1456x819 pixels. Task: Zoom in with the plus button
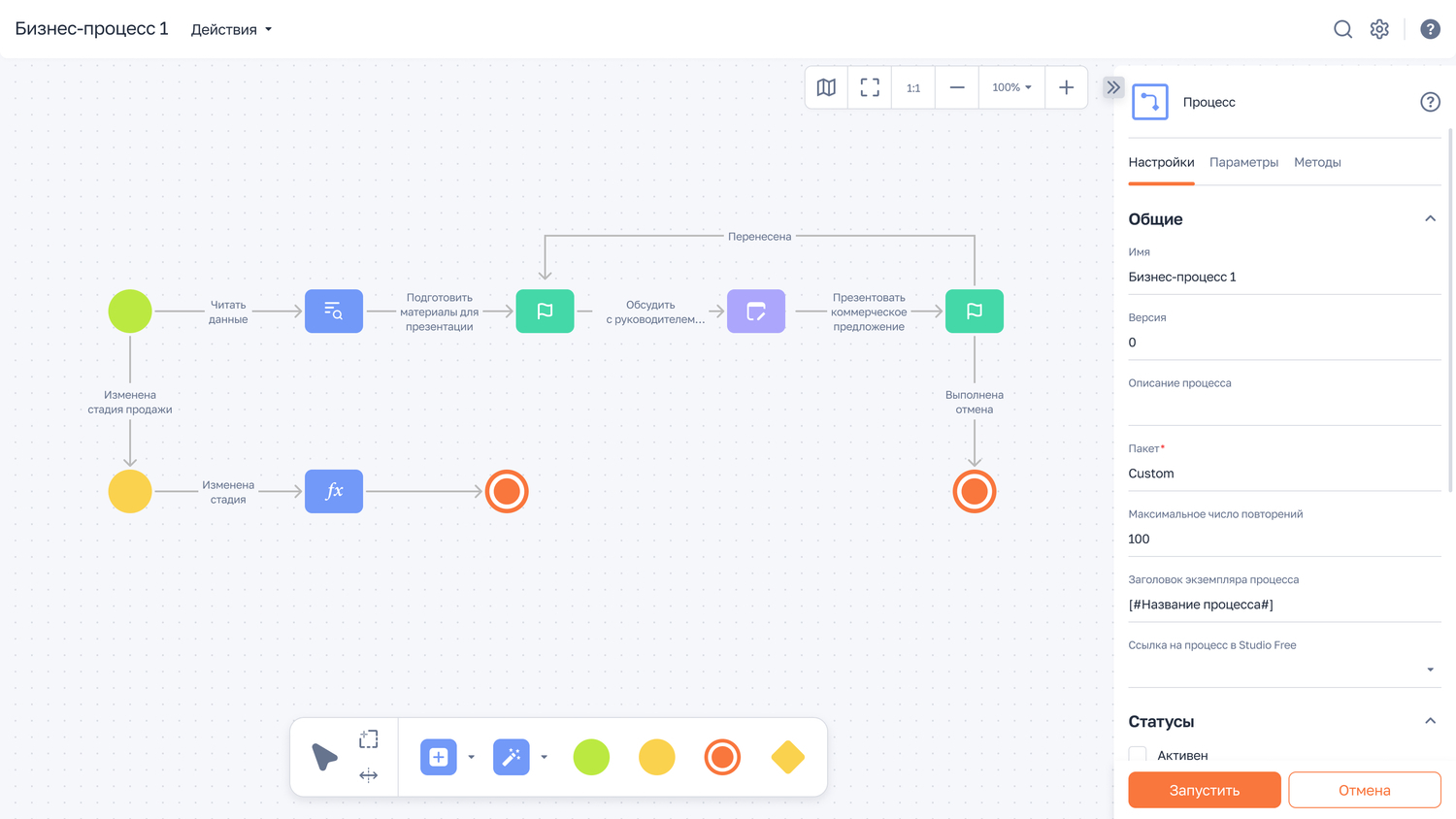pos(1066,87)
